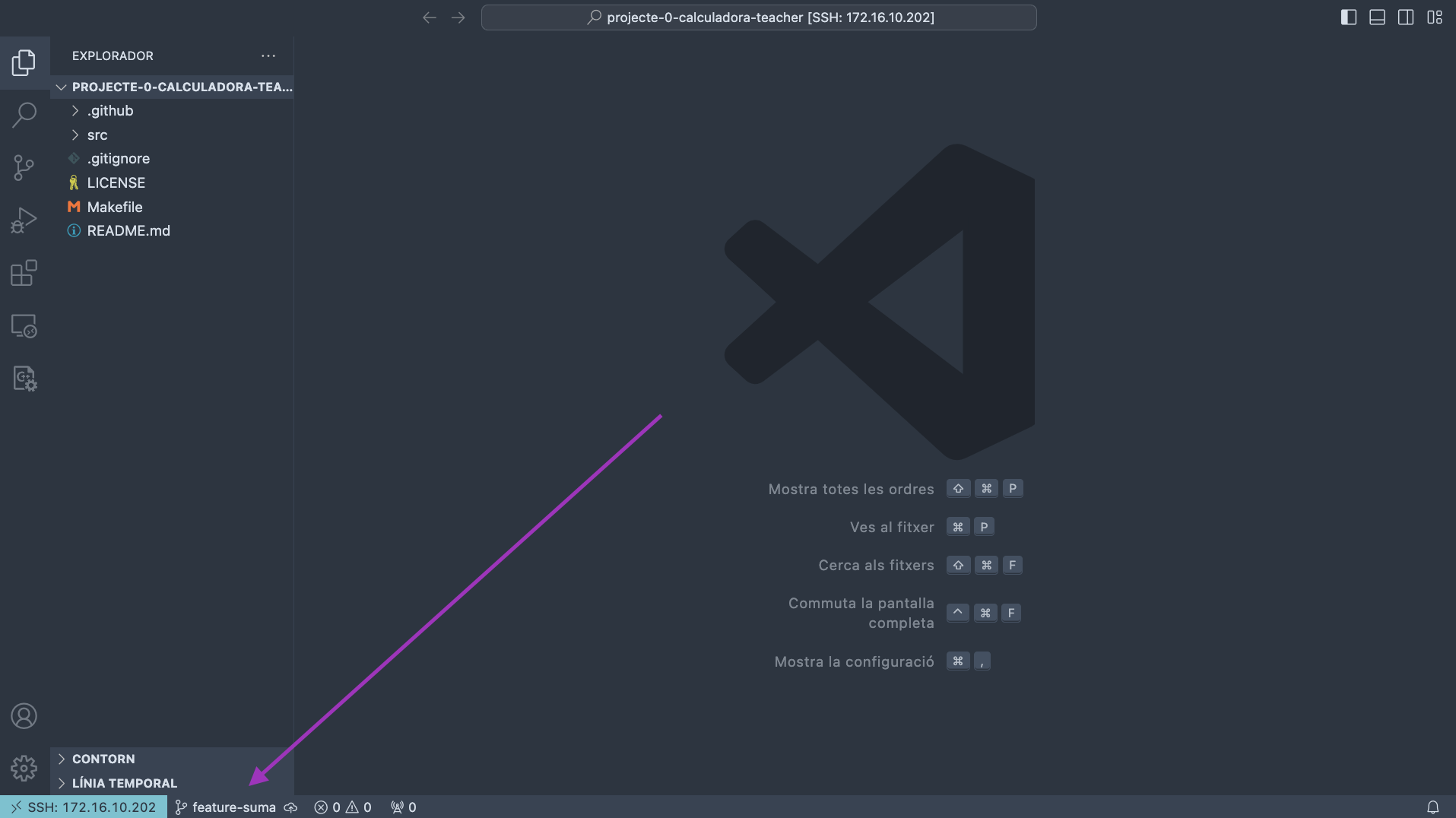Screen dimensions: 1456x818
Task: Open the Explorer view in activity bar
Action: point(24,62)
